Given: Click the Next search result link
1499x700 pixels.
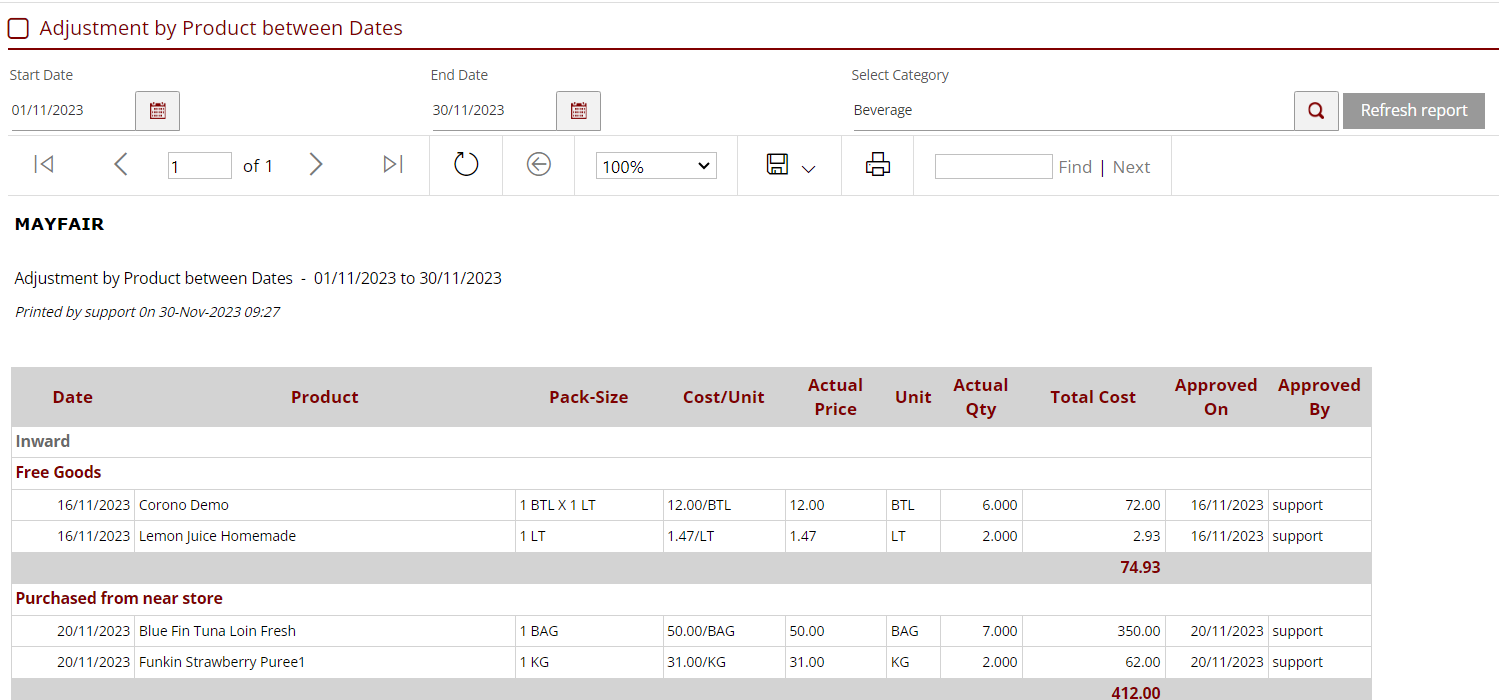Looking at the screenshot, I should pyautogui.click(x=1131, y=167).
